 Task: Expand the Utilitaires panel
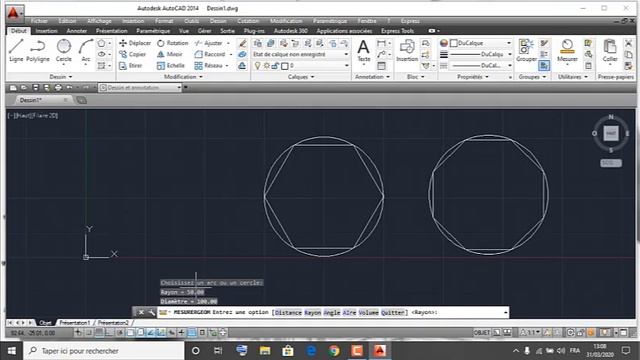(573, 77)
